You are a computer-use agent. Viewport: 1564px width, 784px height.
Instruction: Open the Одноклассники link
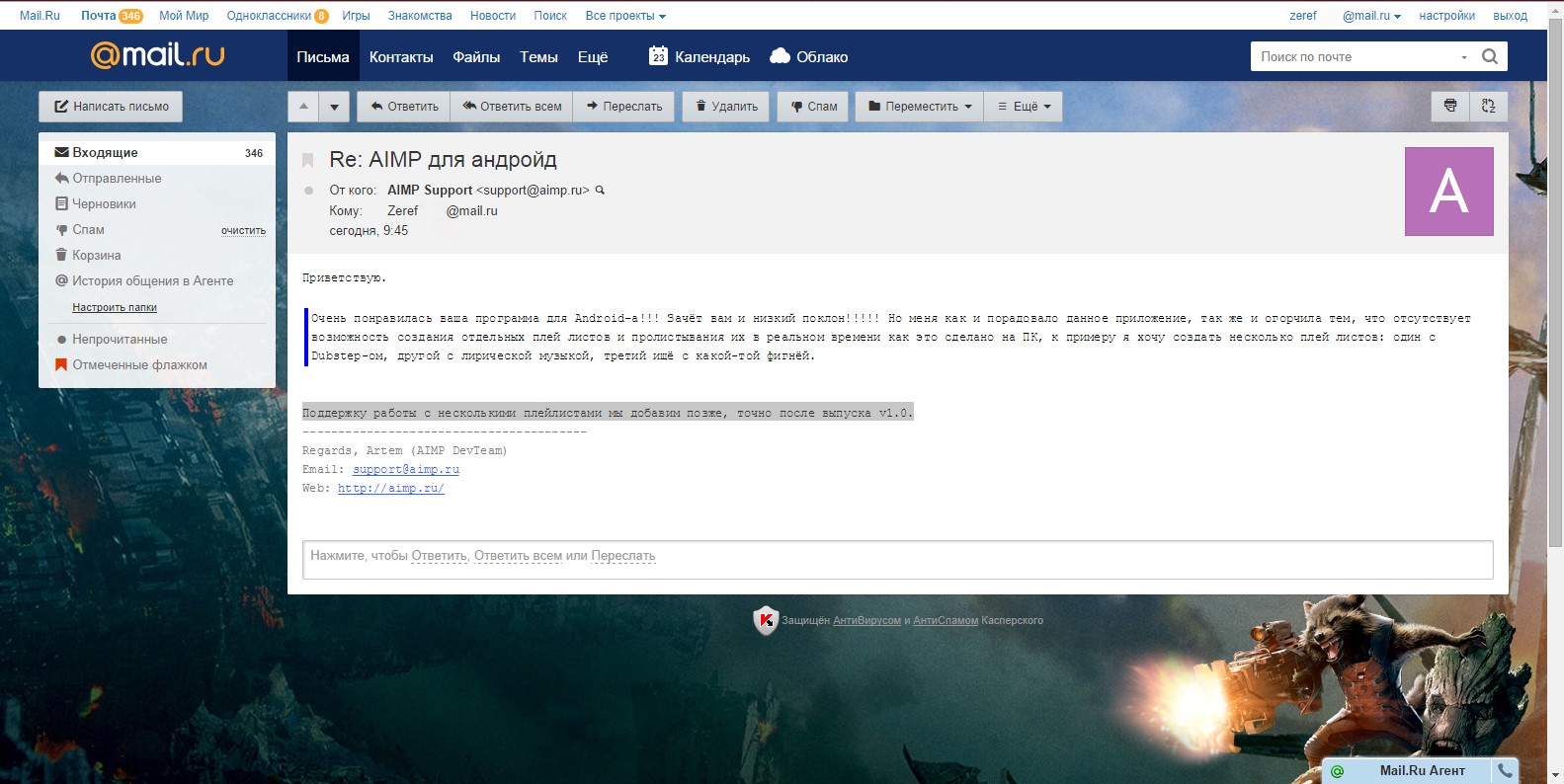tap(269, 16)
